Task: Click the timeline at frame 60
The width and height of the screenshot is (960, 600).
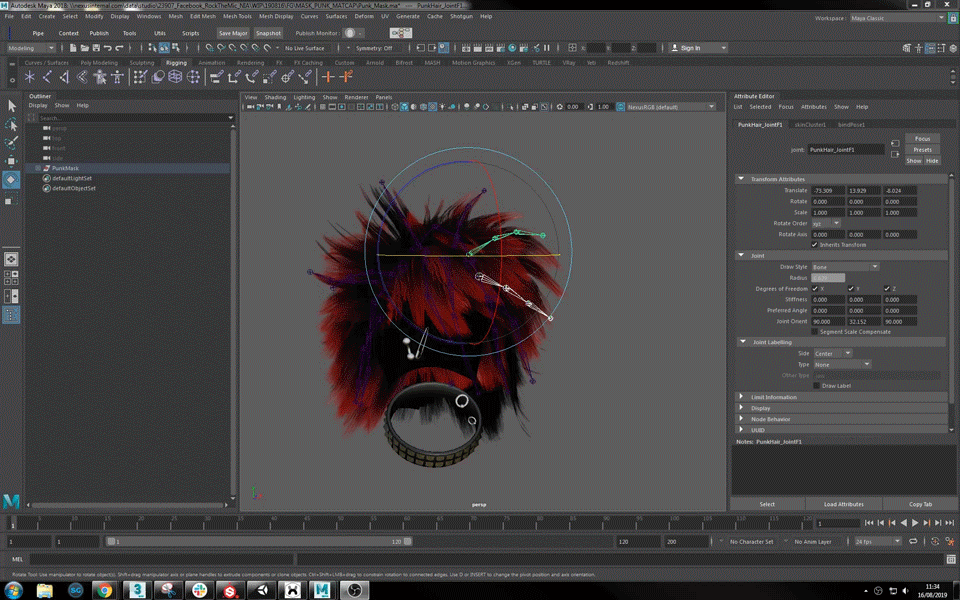Action: [x=406, y=522]
